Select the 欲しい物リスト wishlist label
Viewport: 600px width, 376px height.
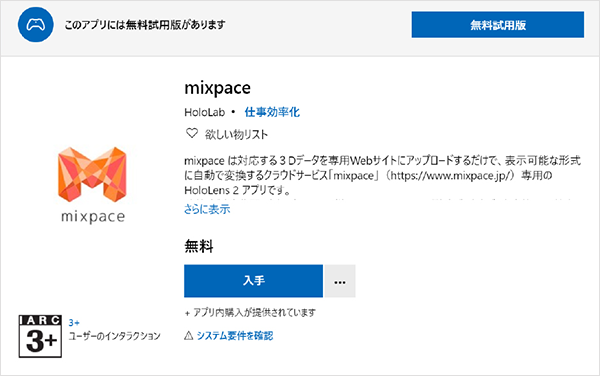coord(236,134)
